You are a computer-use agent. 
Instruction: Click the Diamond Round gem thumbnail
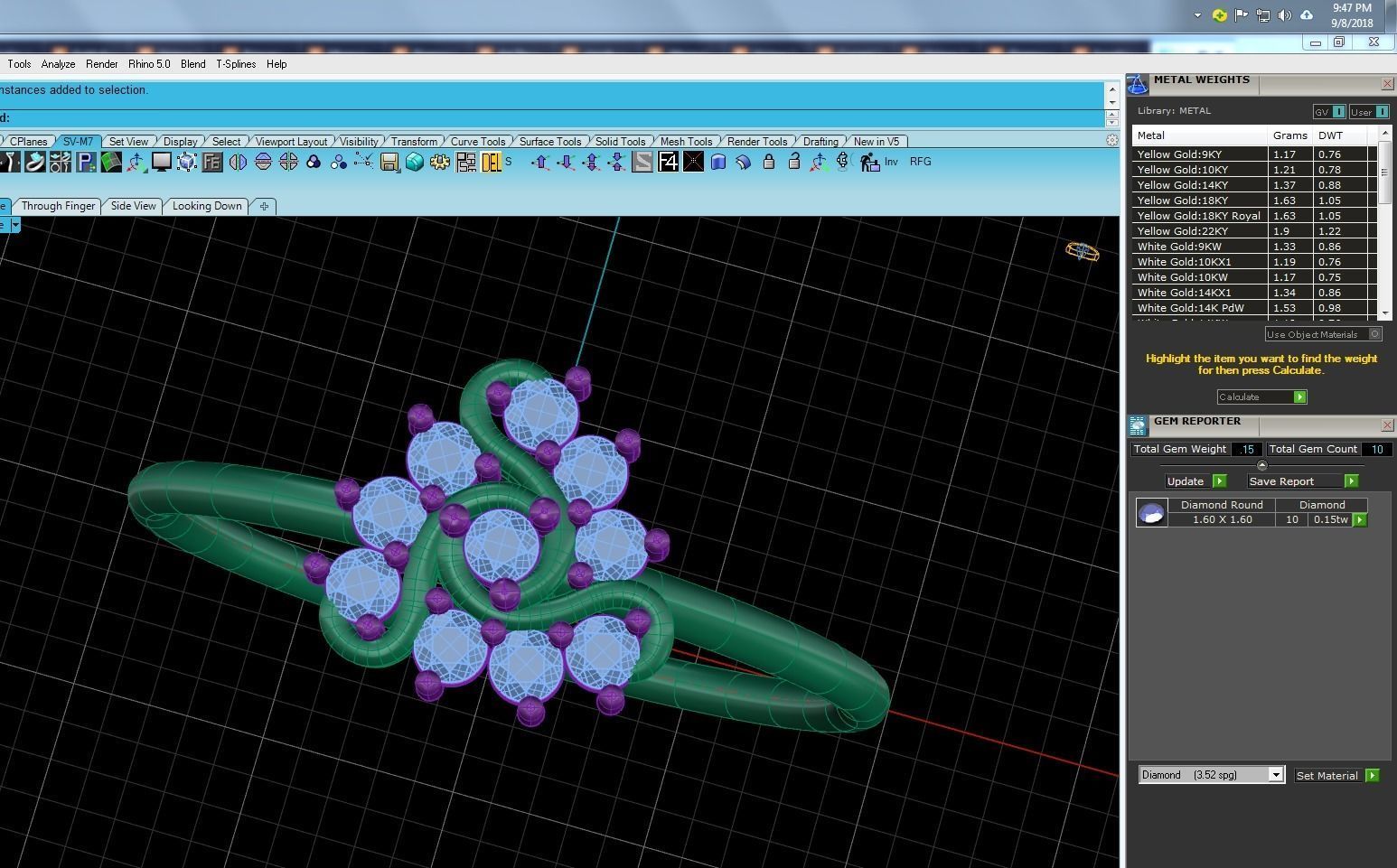1151,513
